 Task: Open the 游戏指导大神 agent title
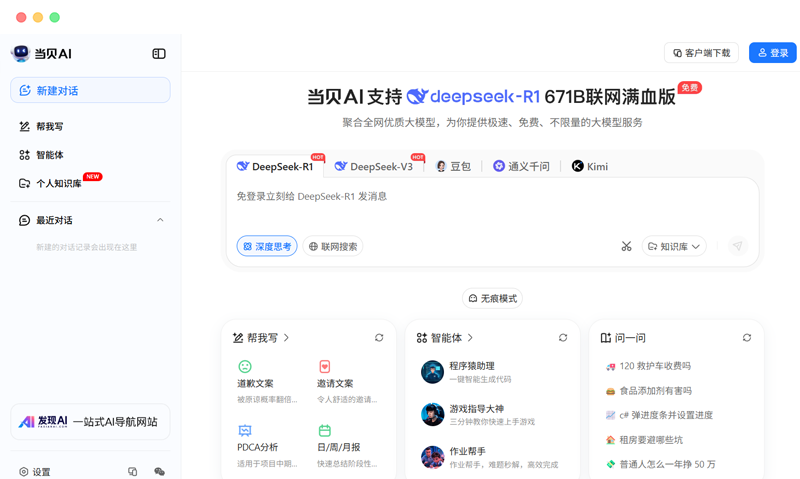pyautogui.click(x=477, y=409)
